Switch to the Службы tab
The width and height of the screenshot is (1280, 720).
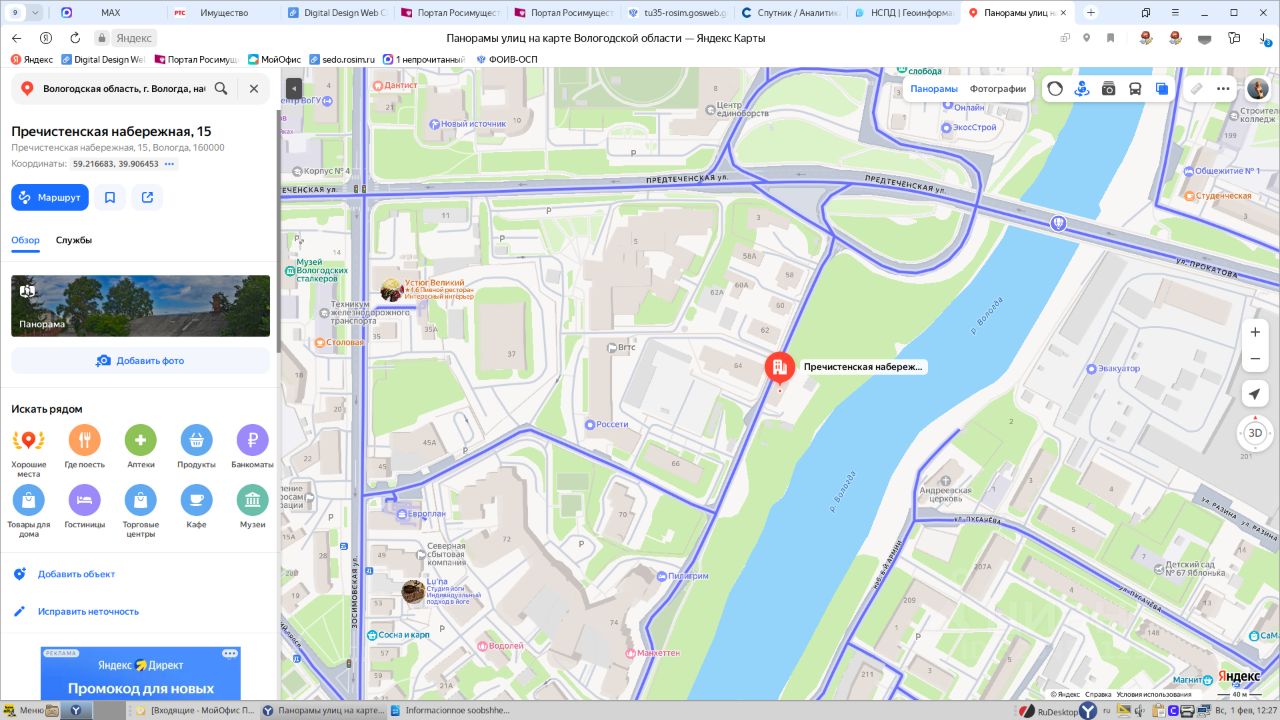click(x=74, y=240)
